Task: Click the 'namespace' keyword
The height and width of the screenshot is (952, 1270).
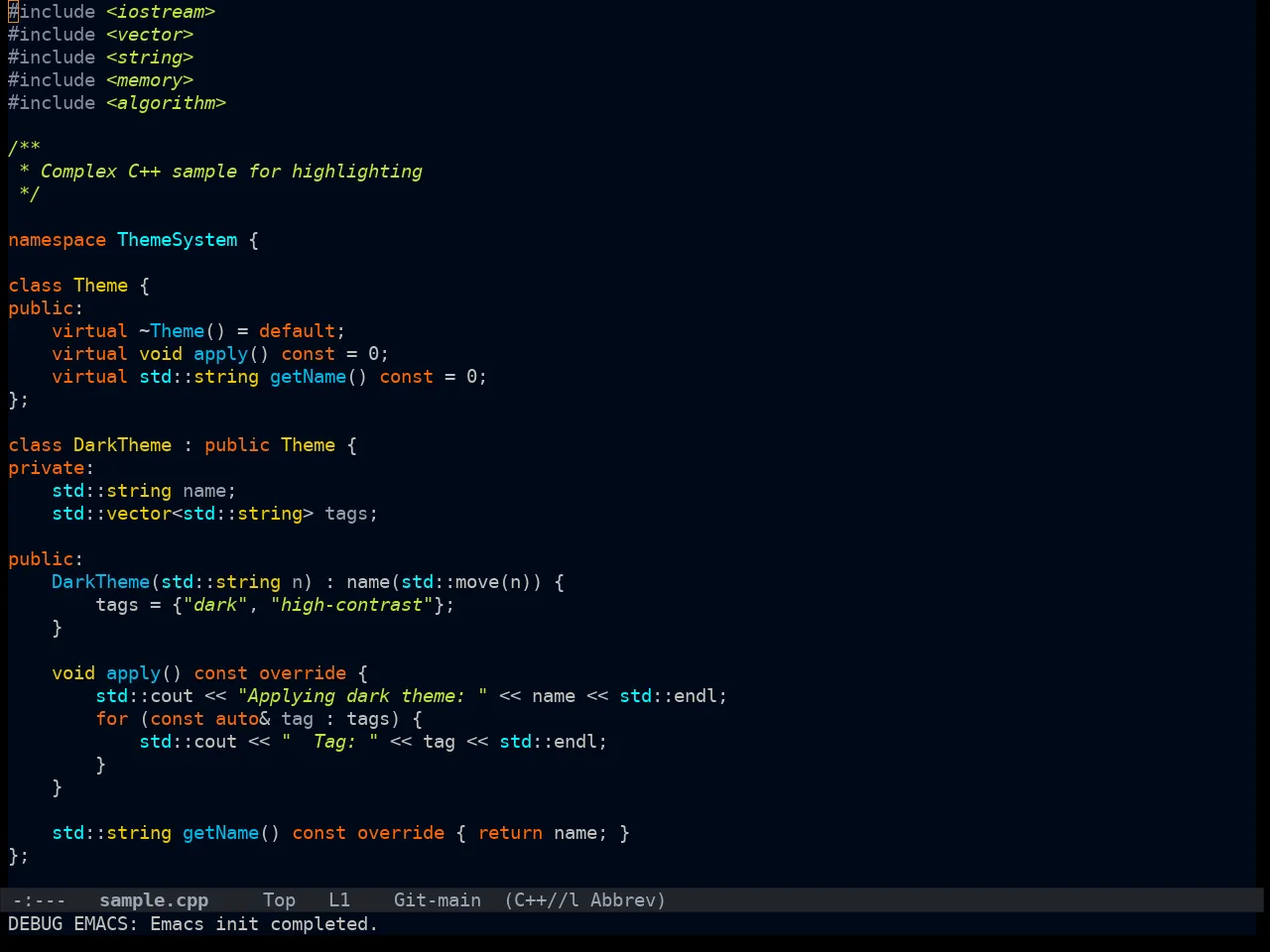Action: [x=57, y=240]
